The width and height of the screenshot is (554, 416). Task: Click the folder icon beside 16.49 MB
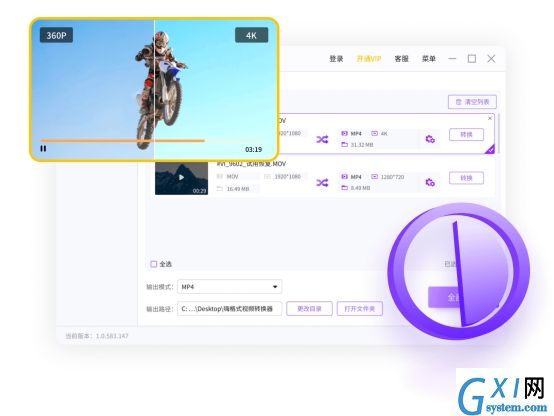[220, 189]
